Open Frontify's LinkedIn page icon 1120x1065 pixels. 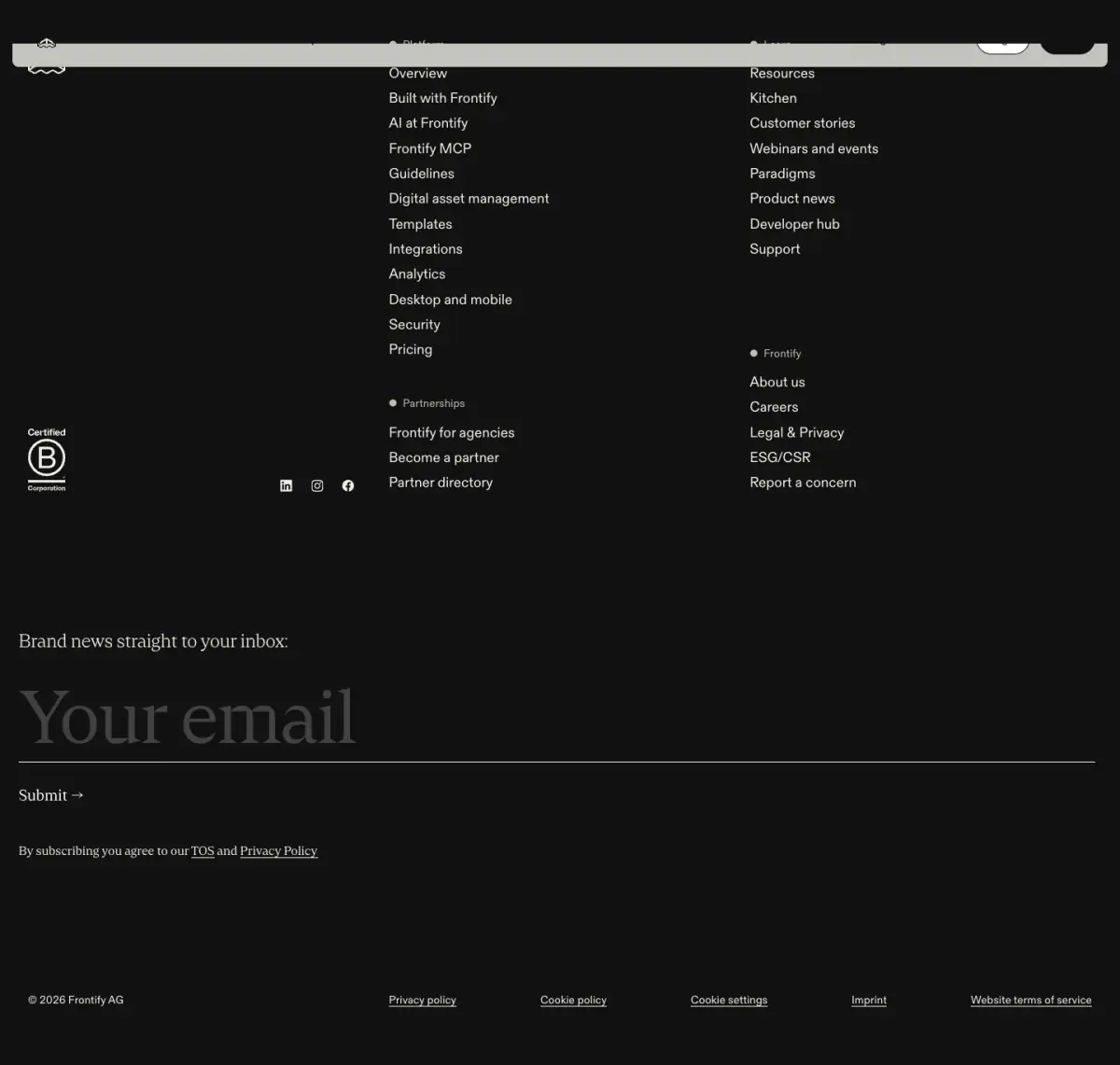(x=287, y=485)
